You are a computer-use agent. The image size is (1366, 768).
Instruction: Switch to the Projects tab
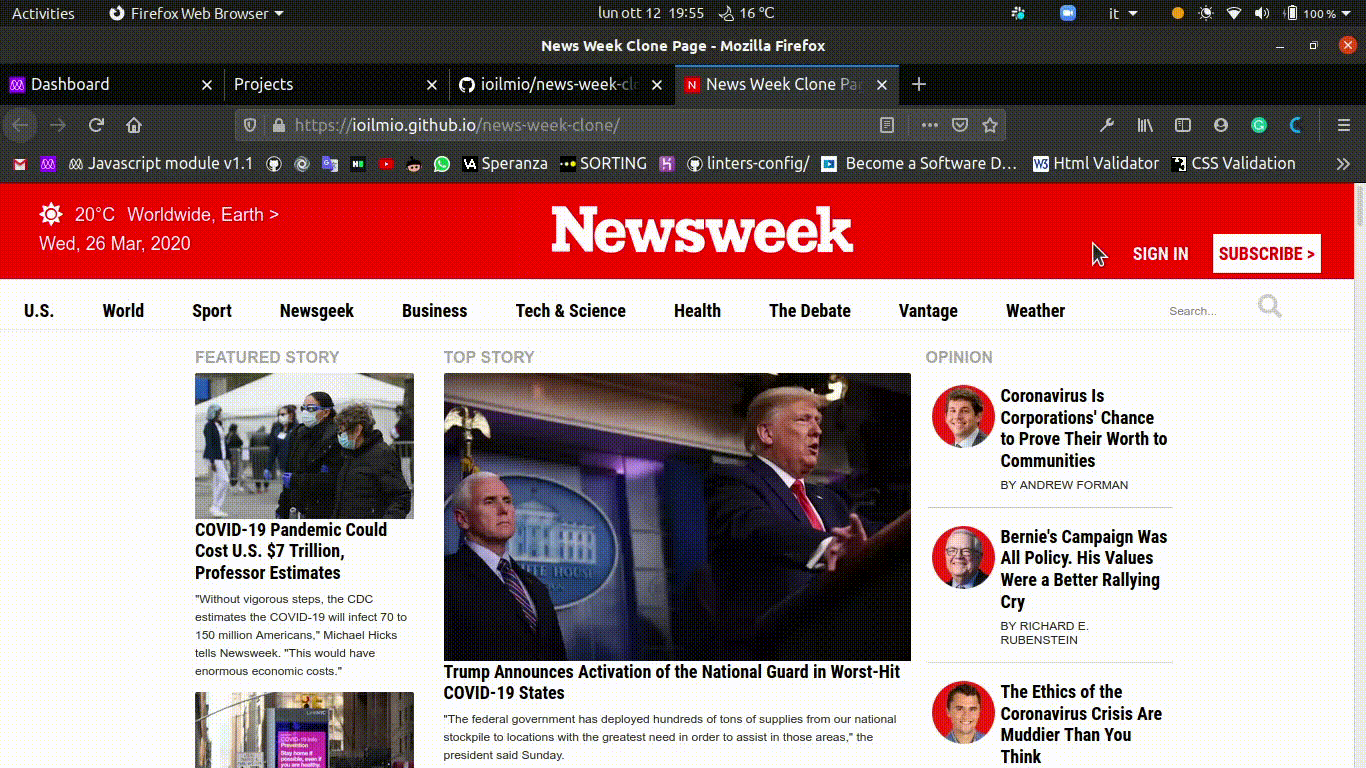[x=336, y=84]
